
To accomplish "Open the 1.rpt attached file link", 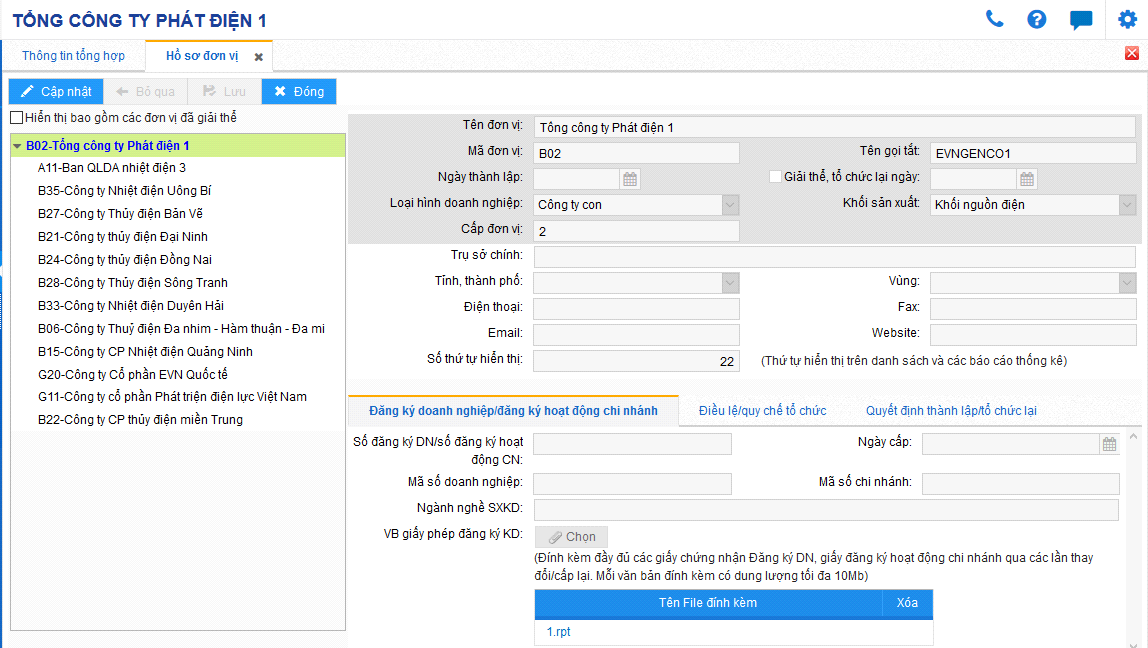I will [x=559, y=632].
